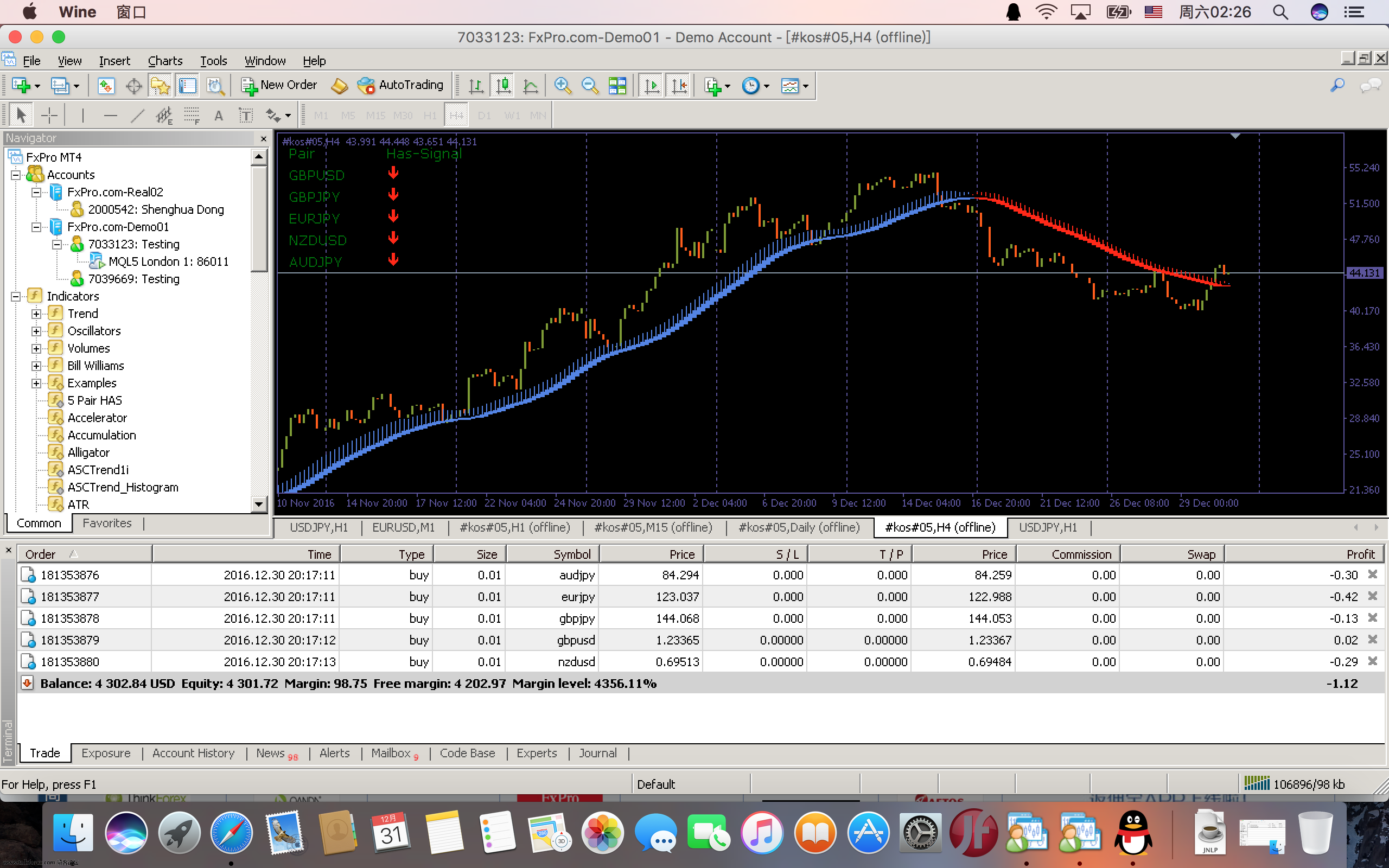Toggle the Terminal window icon
Screen dimensions: 1389x868
(187, 86)
